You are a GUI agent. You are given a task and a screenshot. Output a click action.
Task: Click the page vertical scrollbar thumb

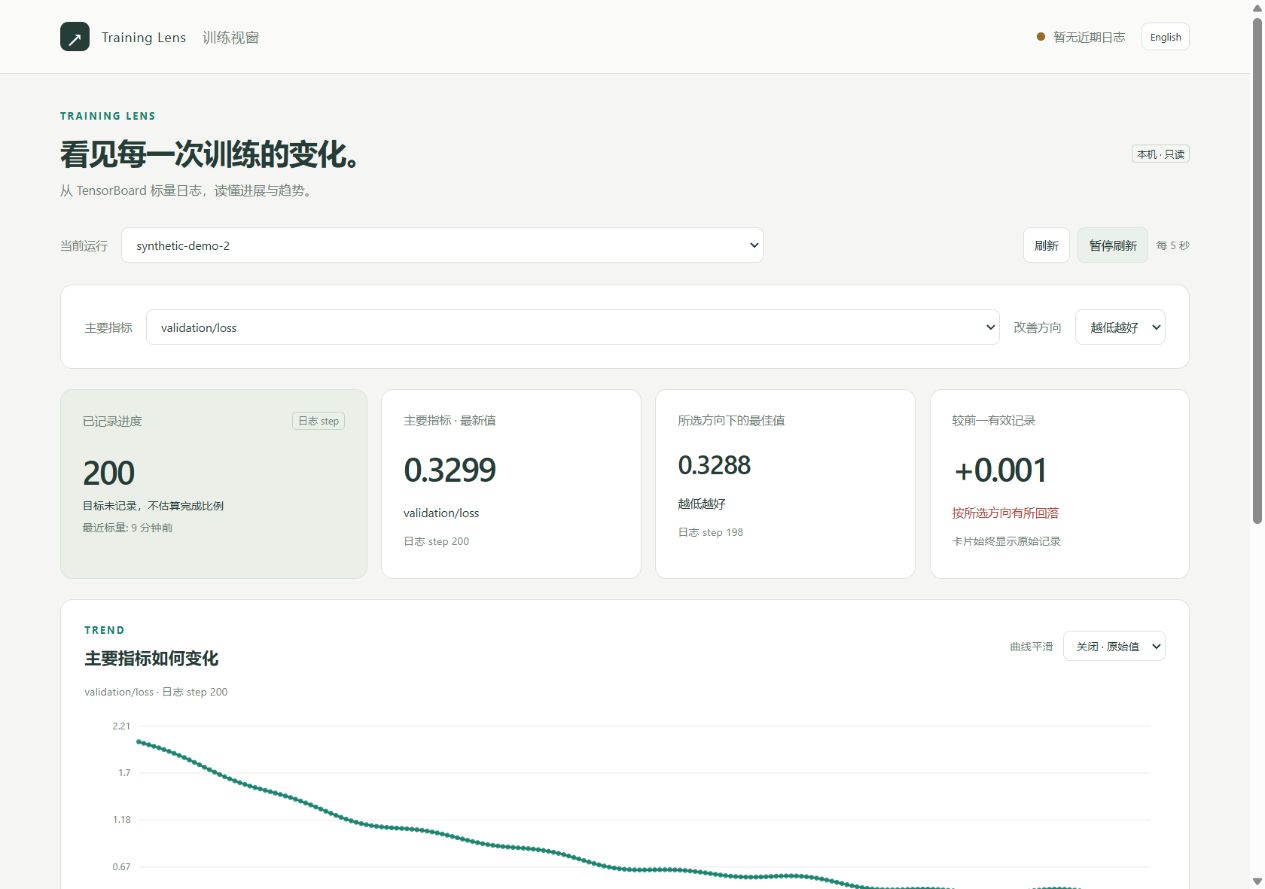pos(1258,270)
